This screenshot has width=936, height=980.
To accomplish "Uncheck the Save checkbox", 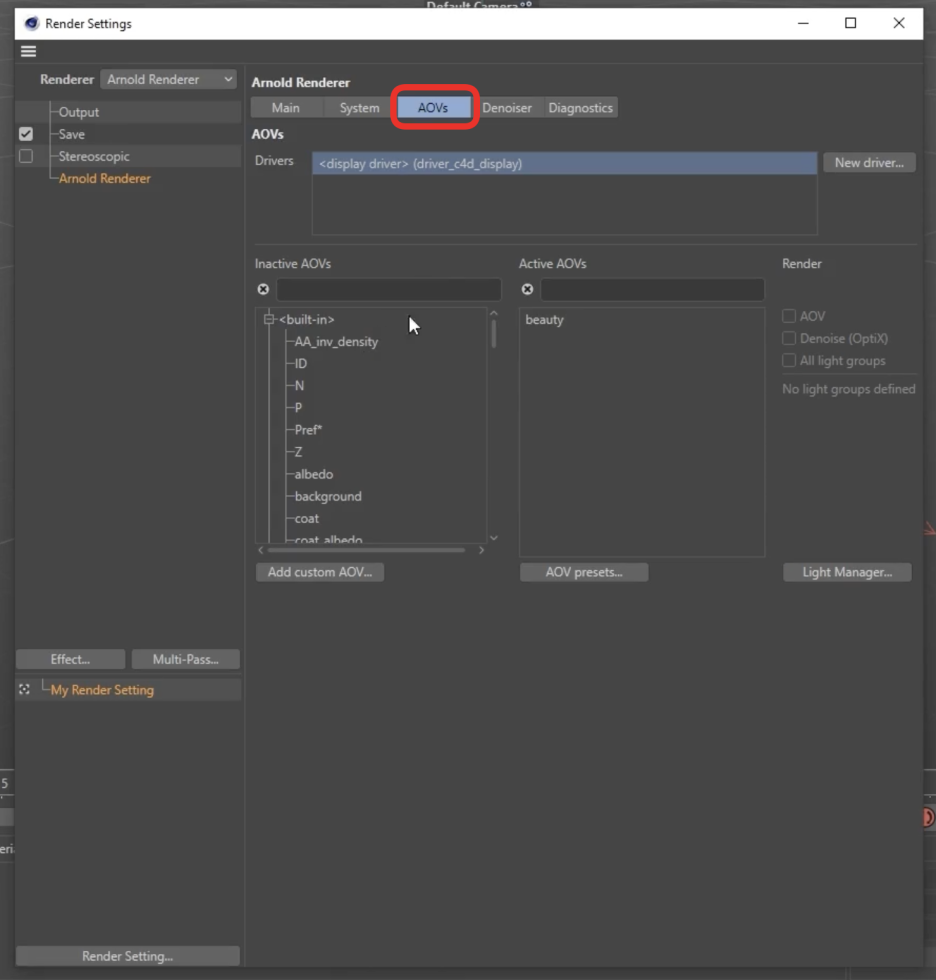I will click(26, 134).
